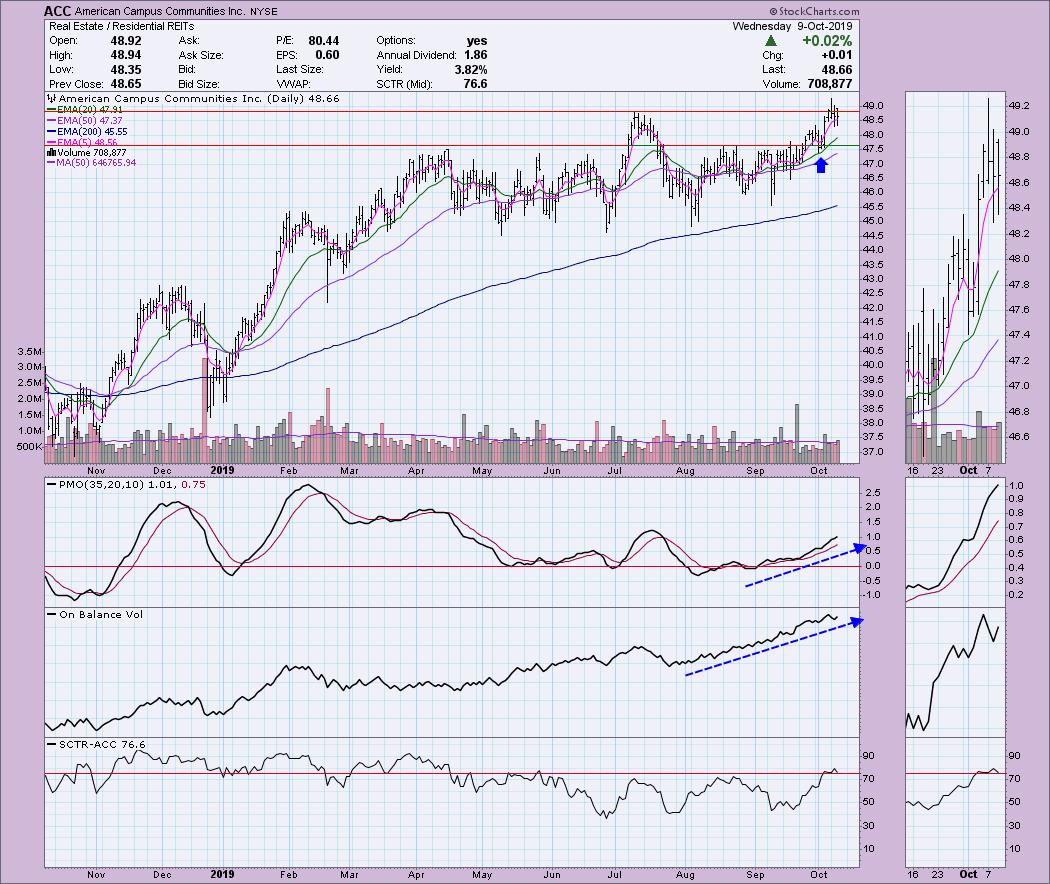1050x884 pixels.
Task: Click the 3.5M volume axis label
Action: pyautogui.click(x=30, y=352)
